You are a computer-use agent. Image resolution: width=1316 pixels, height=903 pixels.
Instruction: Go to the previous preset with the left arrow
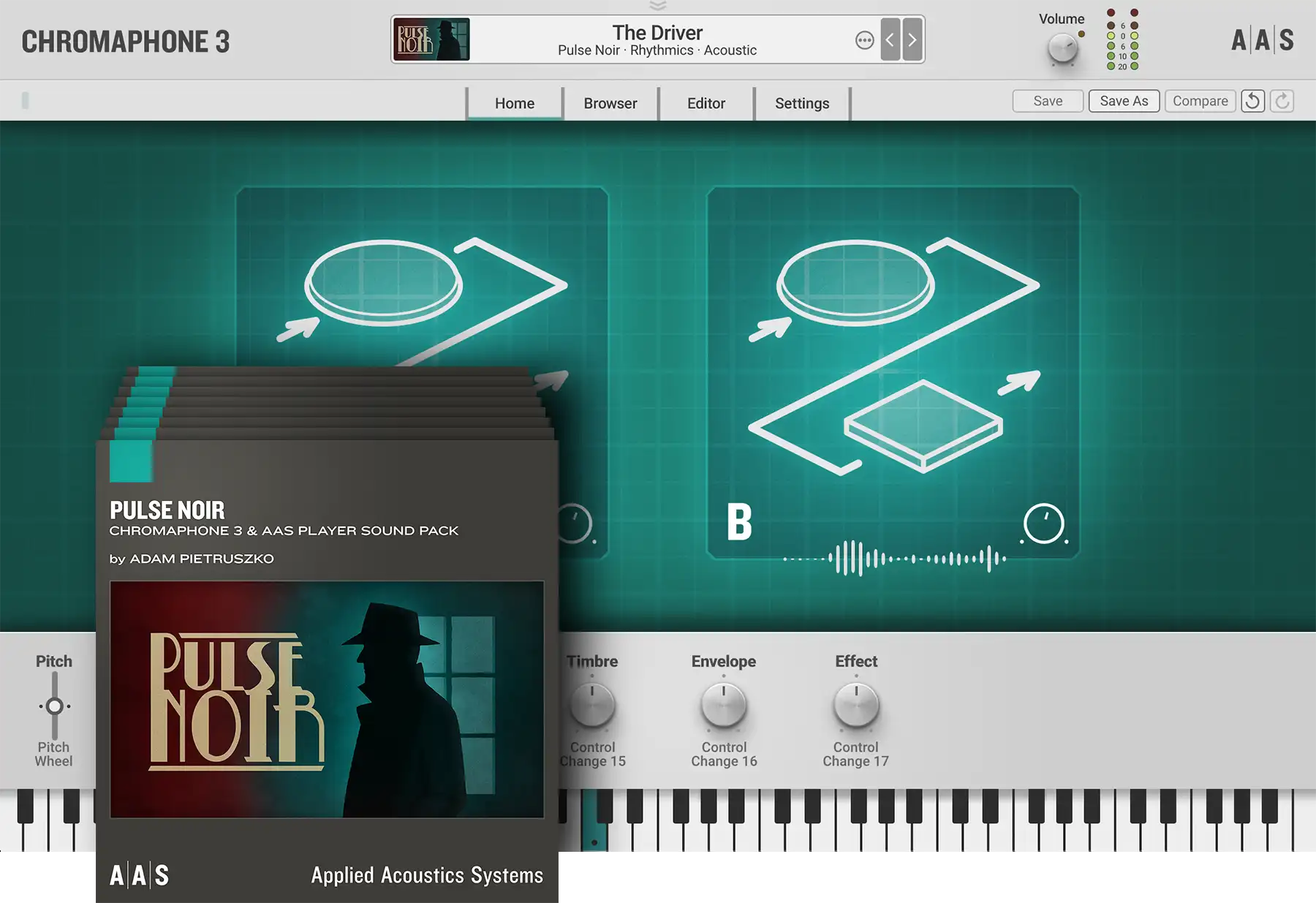(x=890, y=40)
